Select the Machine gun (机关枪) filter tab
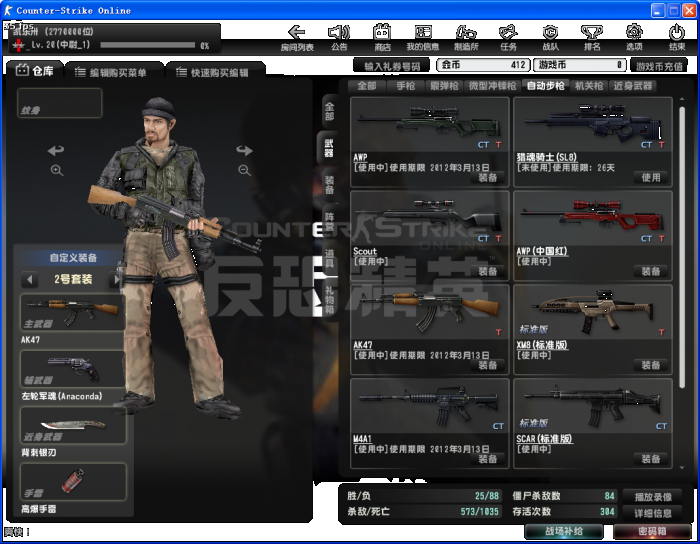Image resolution: width=700 pixels, height=544 pixels. pos(589,86)
